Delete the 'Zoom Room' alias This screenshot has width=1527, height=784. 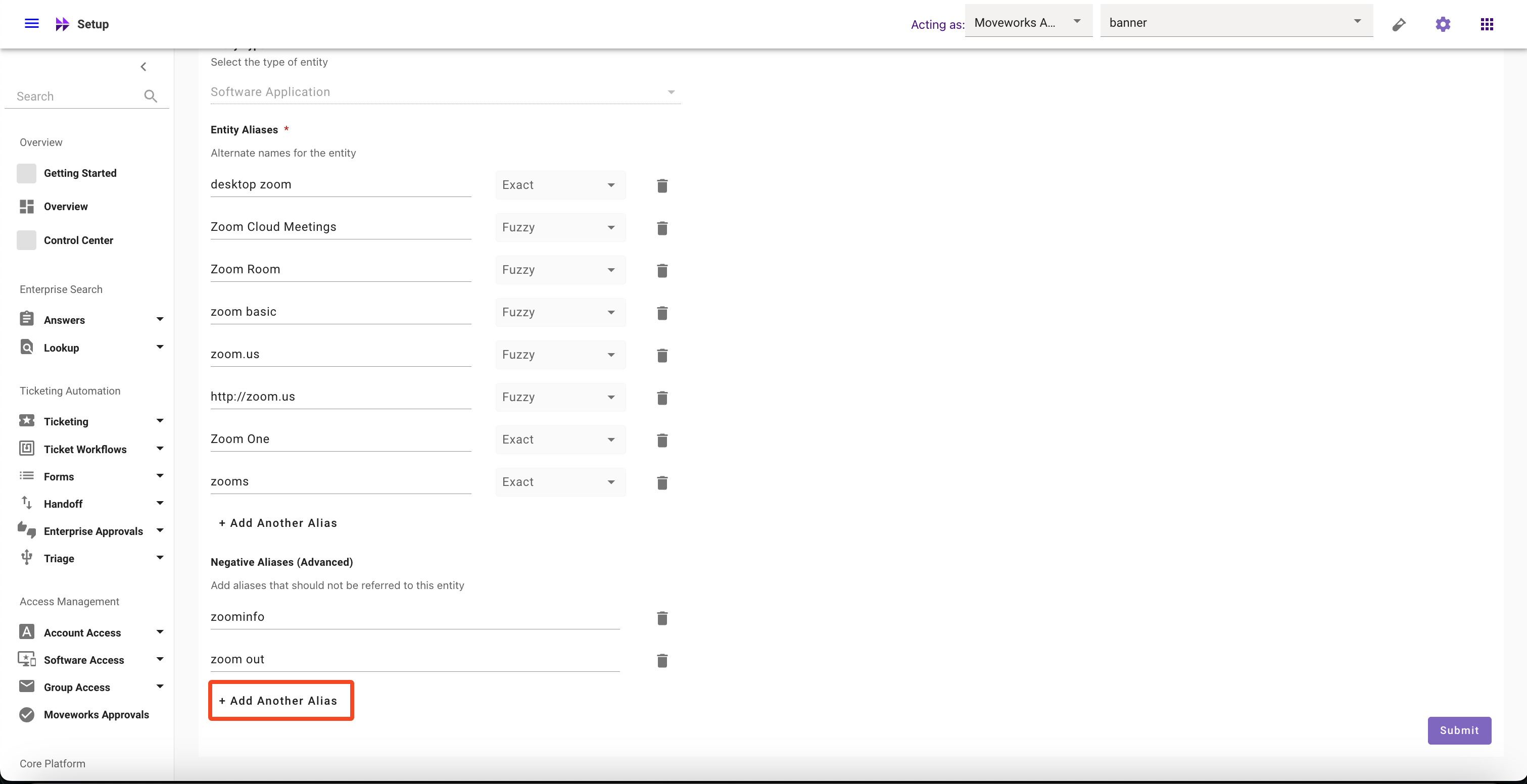pos(662,270)
